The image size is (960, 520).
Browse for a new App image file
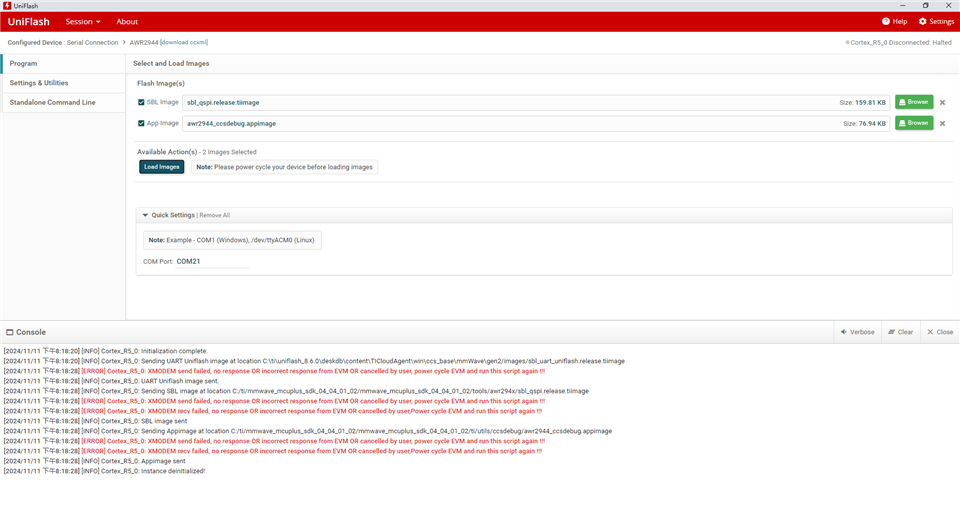pyautogui.click(x=914, y=123)
